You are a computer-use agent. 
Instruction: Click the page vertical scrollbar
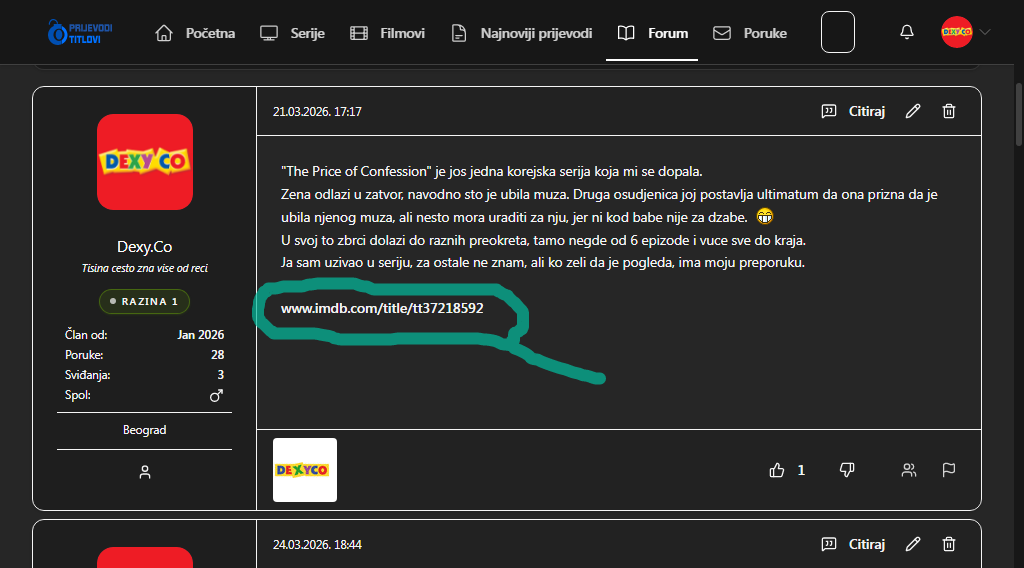coord(1019,114)
